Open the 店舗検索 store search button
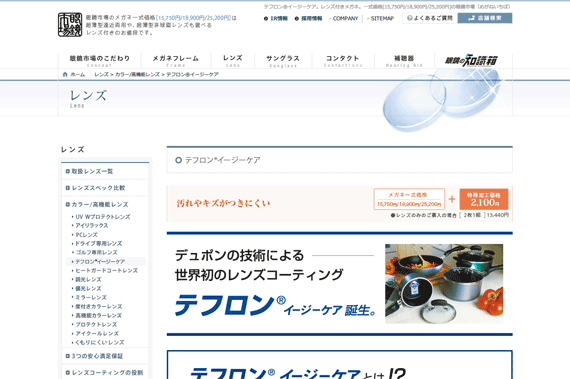The image size is (570, 379). 485,18
